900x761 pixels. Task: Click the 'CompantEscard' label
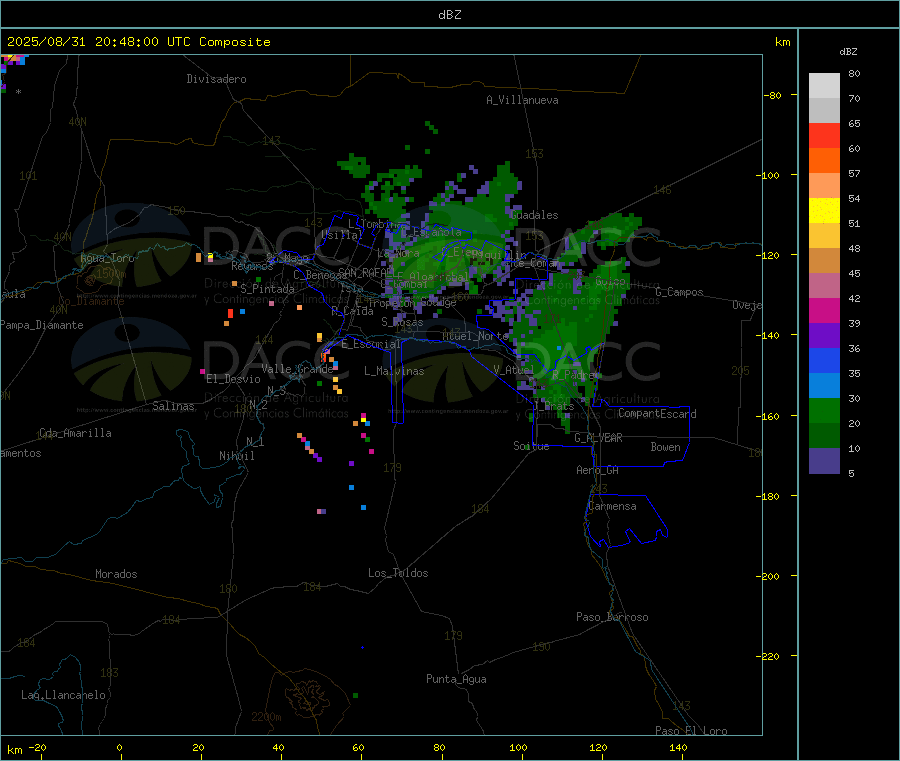coord(657,414)
